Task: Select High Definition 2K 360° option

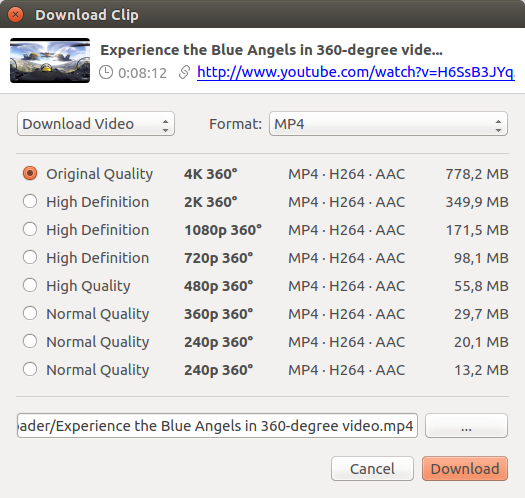Action: click(x=30, y=202)
